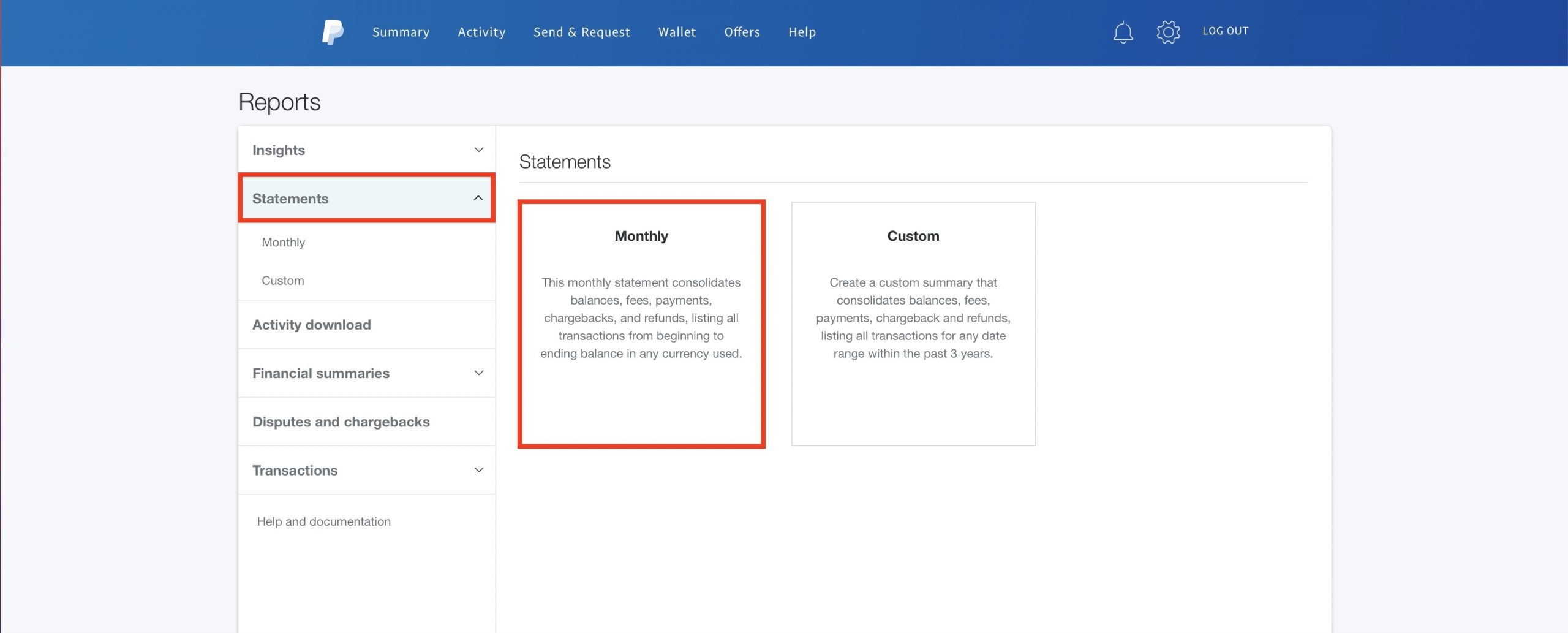Viewport: 1568px width, 633px height.
Task: Collapse the Statements section chevron
Action: [478, 199]
